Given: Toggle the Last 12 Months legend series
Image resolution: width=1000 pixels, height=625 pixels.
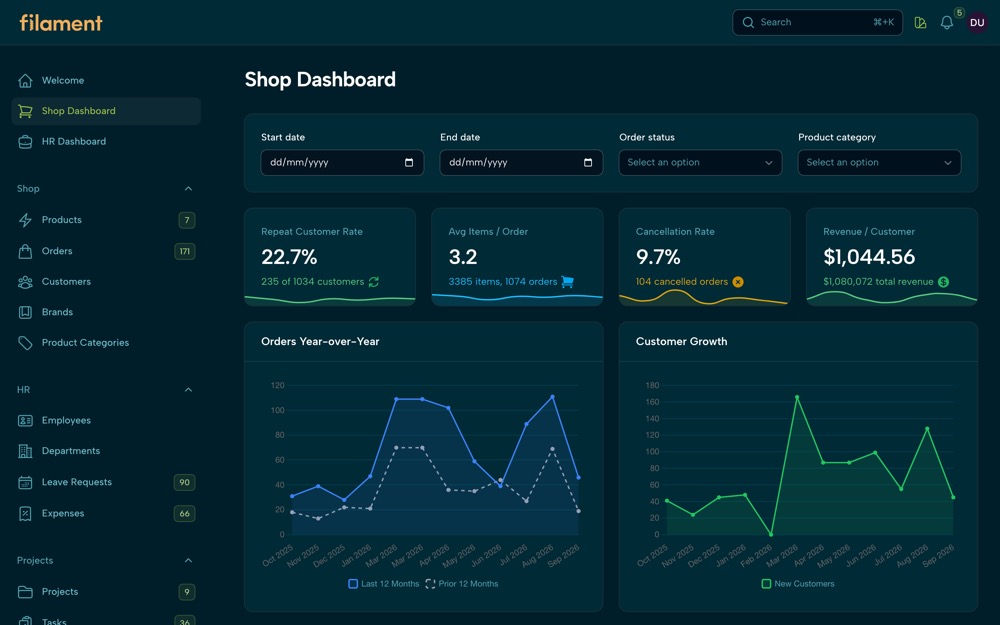Looking at the screenshot, I should click(x=384, y=584).
